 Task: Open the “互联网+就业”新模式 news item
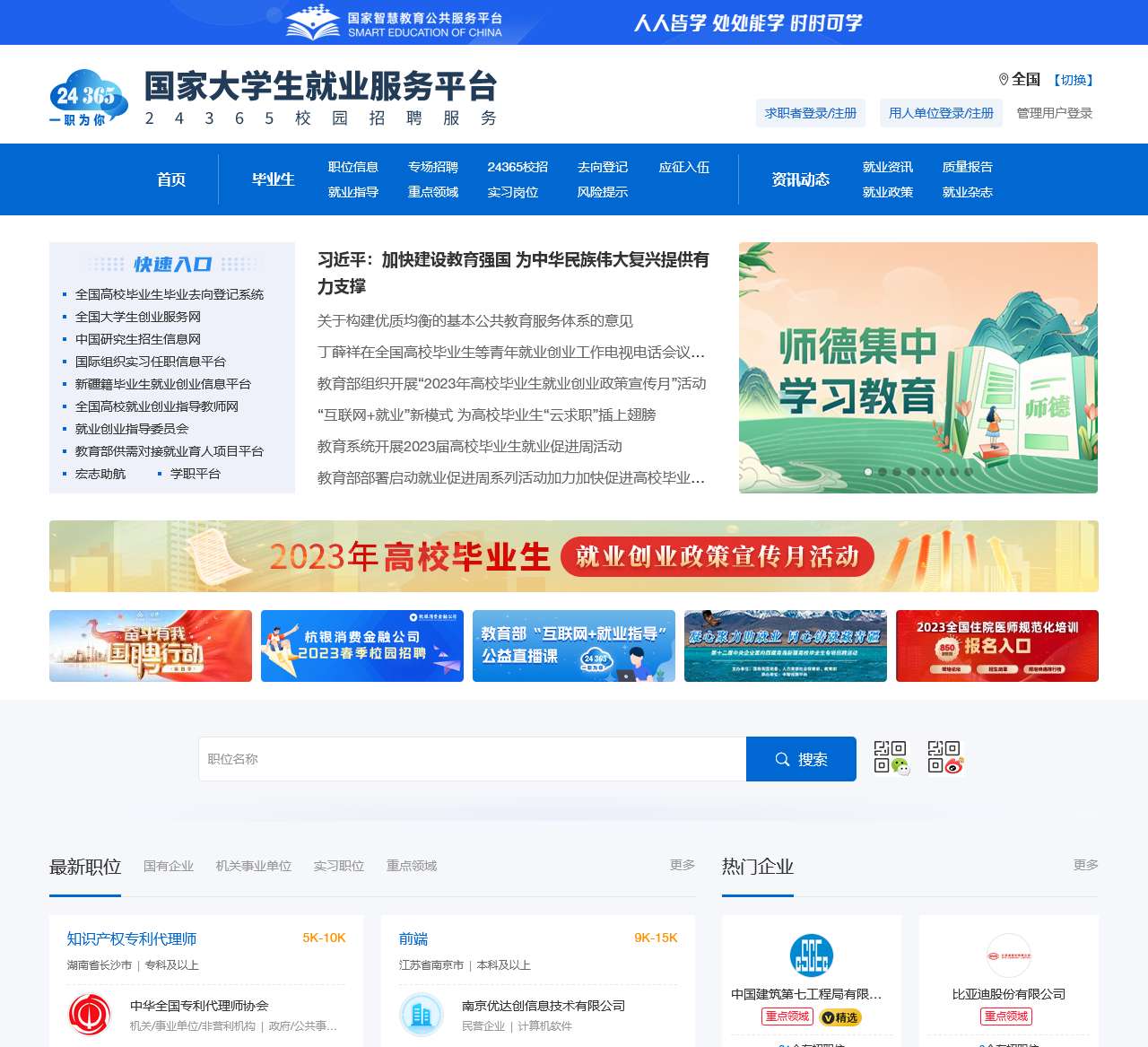(x=487, y=415)
